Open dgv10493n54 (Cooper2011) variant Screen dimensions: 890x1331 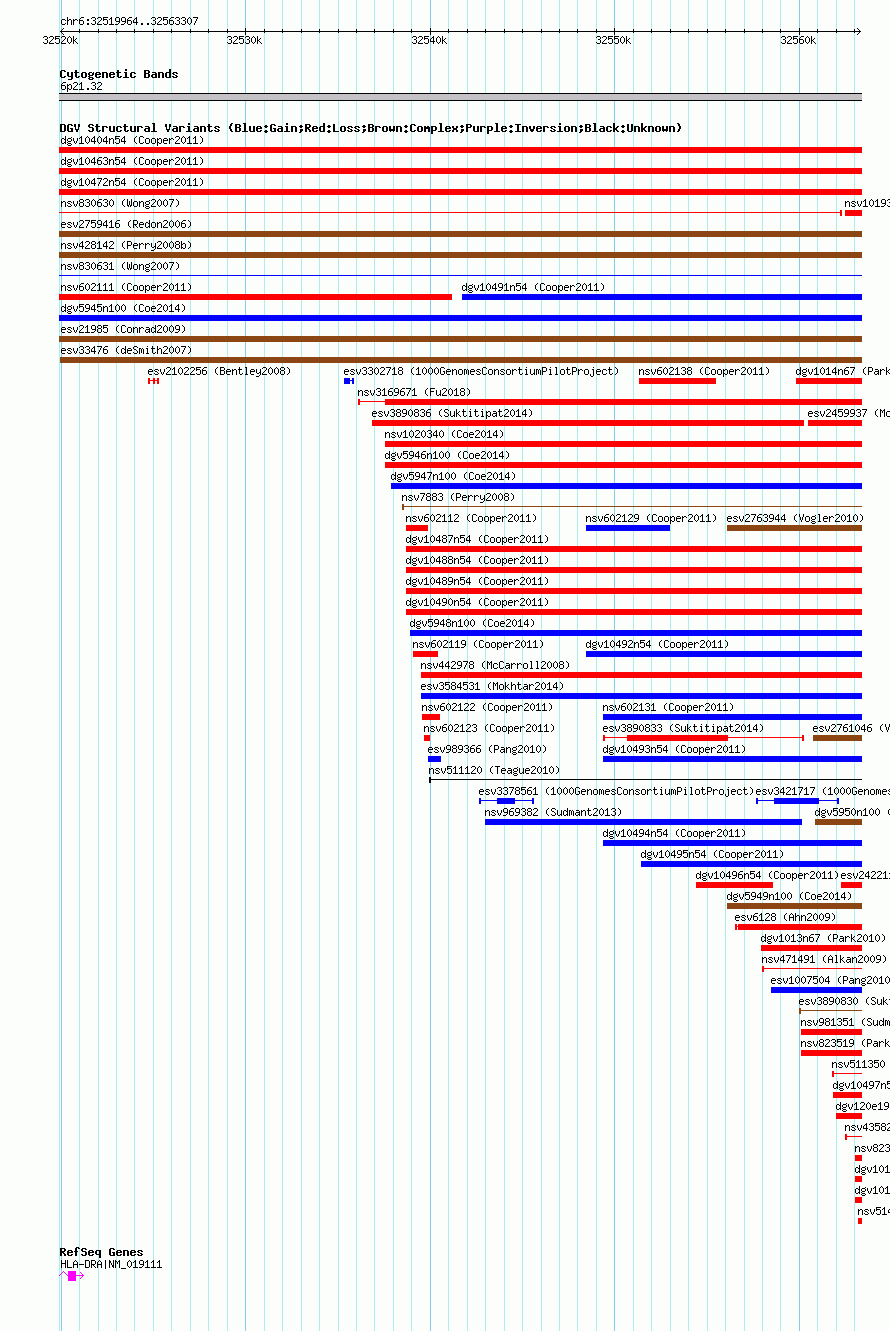[x=732, y=759]
